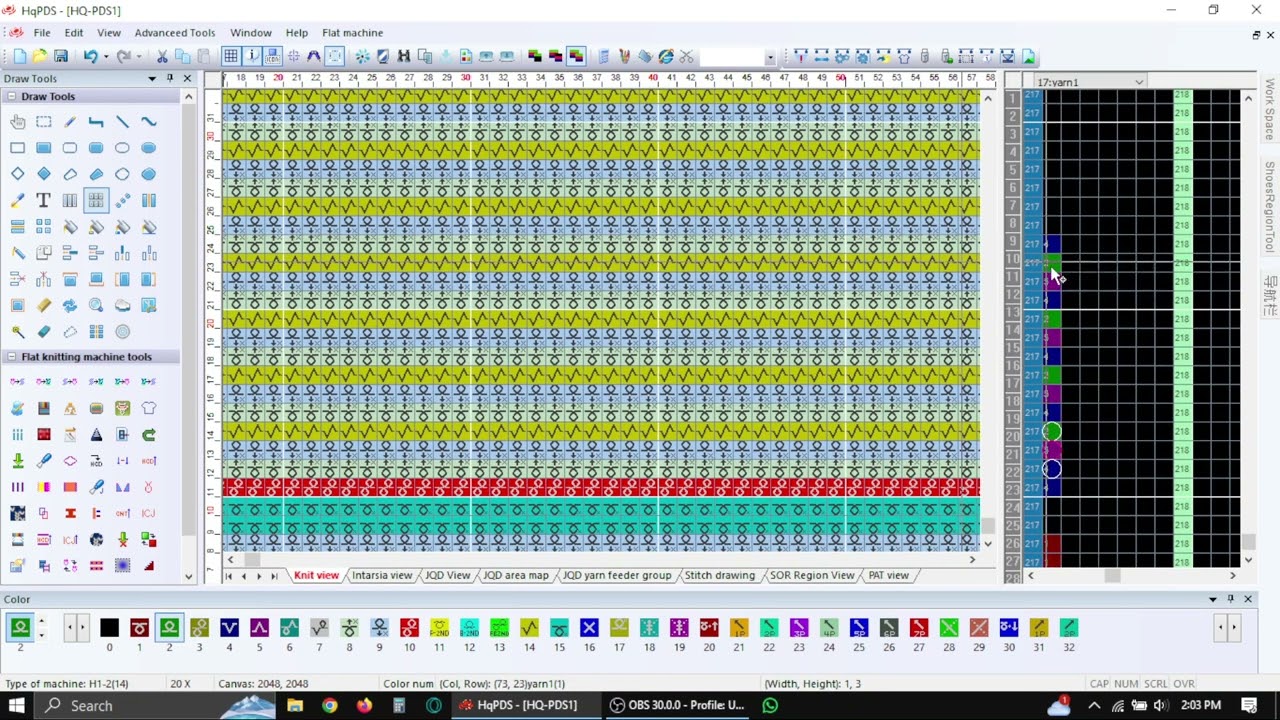Choose the dashed rectangle selection tool
The height and width of the screenshot is (720, 1280).
pyautogui.click(x=44, y=122)
